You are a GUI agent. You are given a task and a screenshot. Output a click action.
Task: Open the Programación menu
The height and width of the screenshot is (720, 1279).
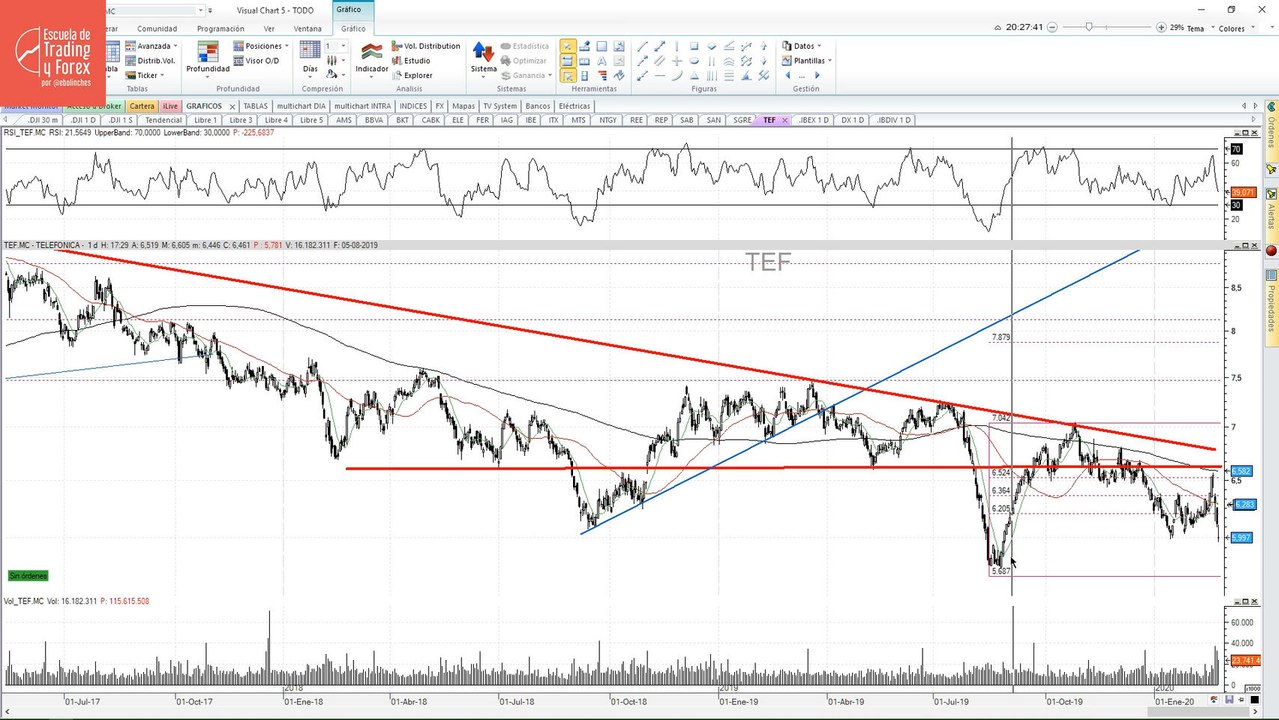click(x=220, y=28)
